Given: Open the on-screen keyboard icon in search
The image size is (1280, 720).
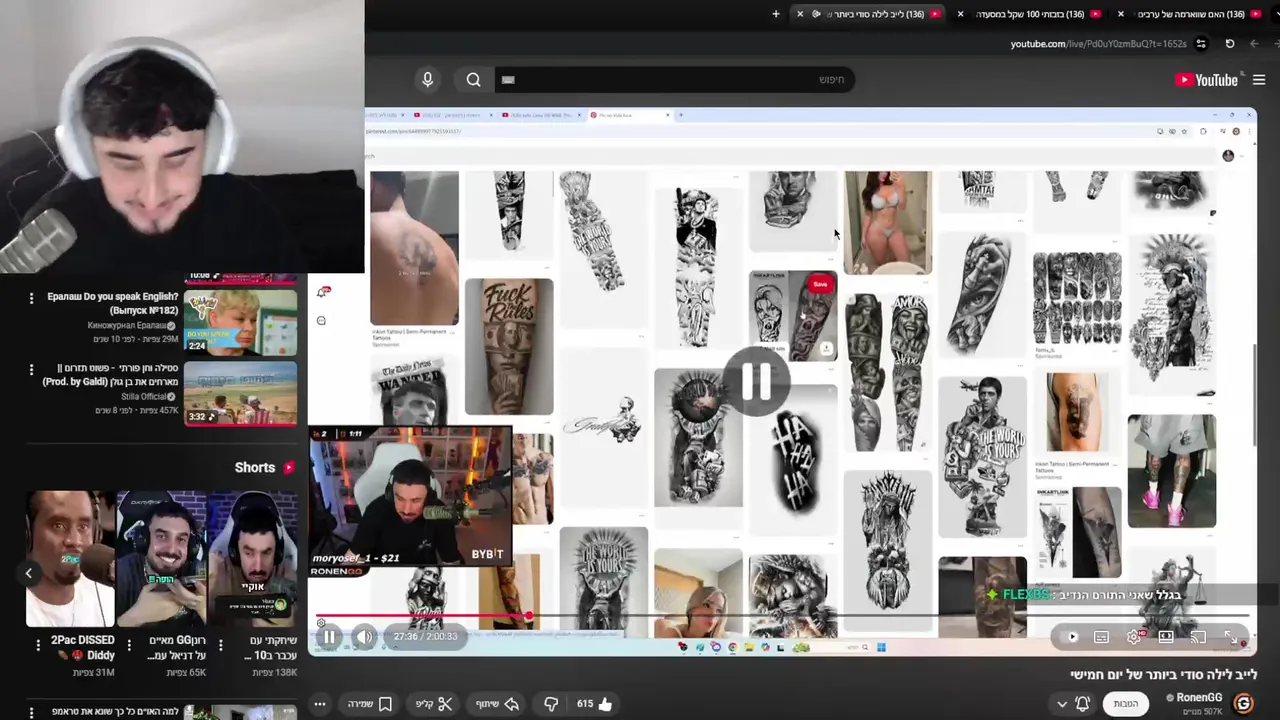Looking at the screenshot, I should [508, 80].
